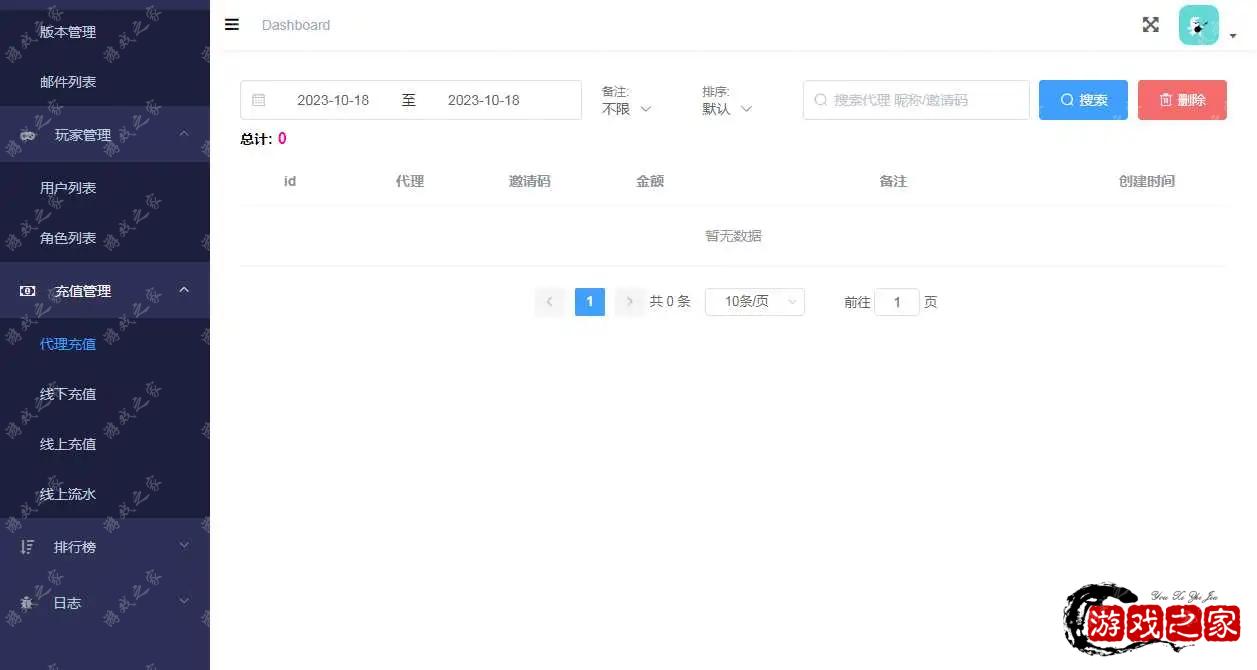The height and width of the screenshot is (670, 1257).
Task: Click the 充值管理 section icon in the sidebar
Action: (x=25, y=290)
